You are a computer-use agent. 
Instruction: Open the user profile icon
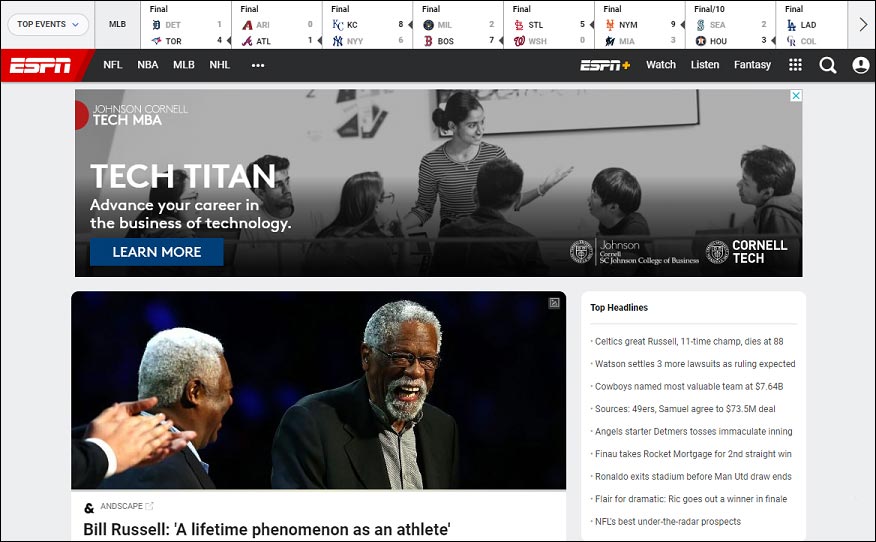click(860, 65)
